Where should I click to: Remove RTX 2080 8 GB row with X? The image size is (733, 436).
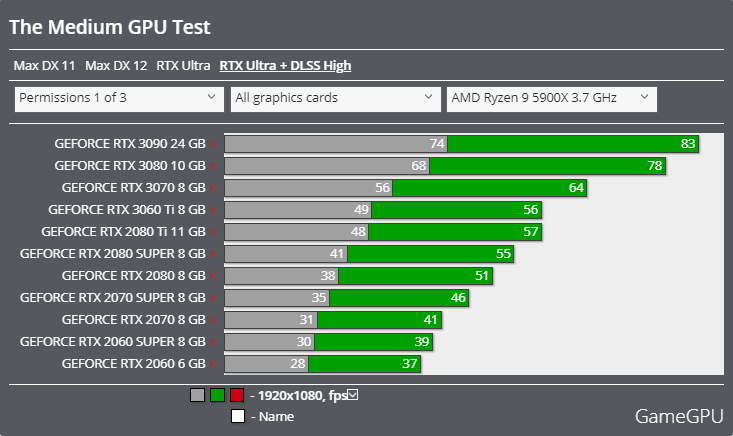(x=213, y=276)
